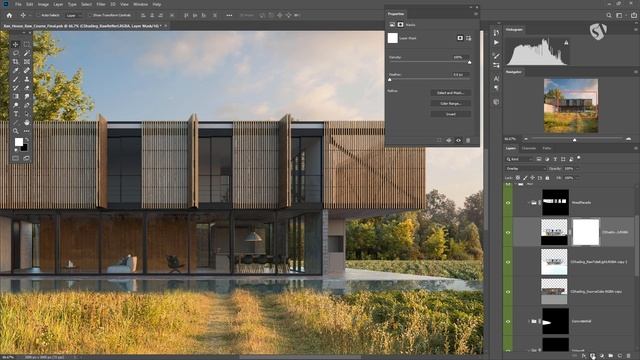Select the Move tool in toolbox
Screen dimensions: 640x360
click(16, 44)
